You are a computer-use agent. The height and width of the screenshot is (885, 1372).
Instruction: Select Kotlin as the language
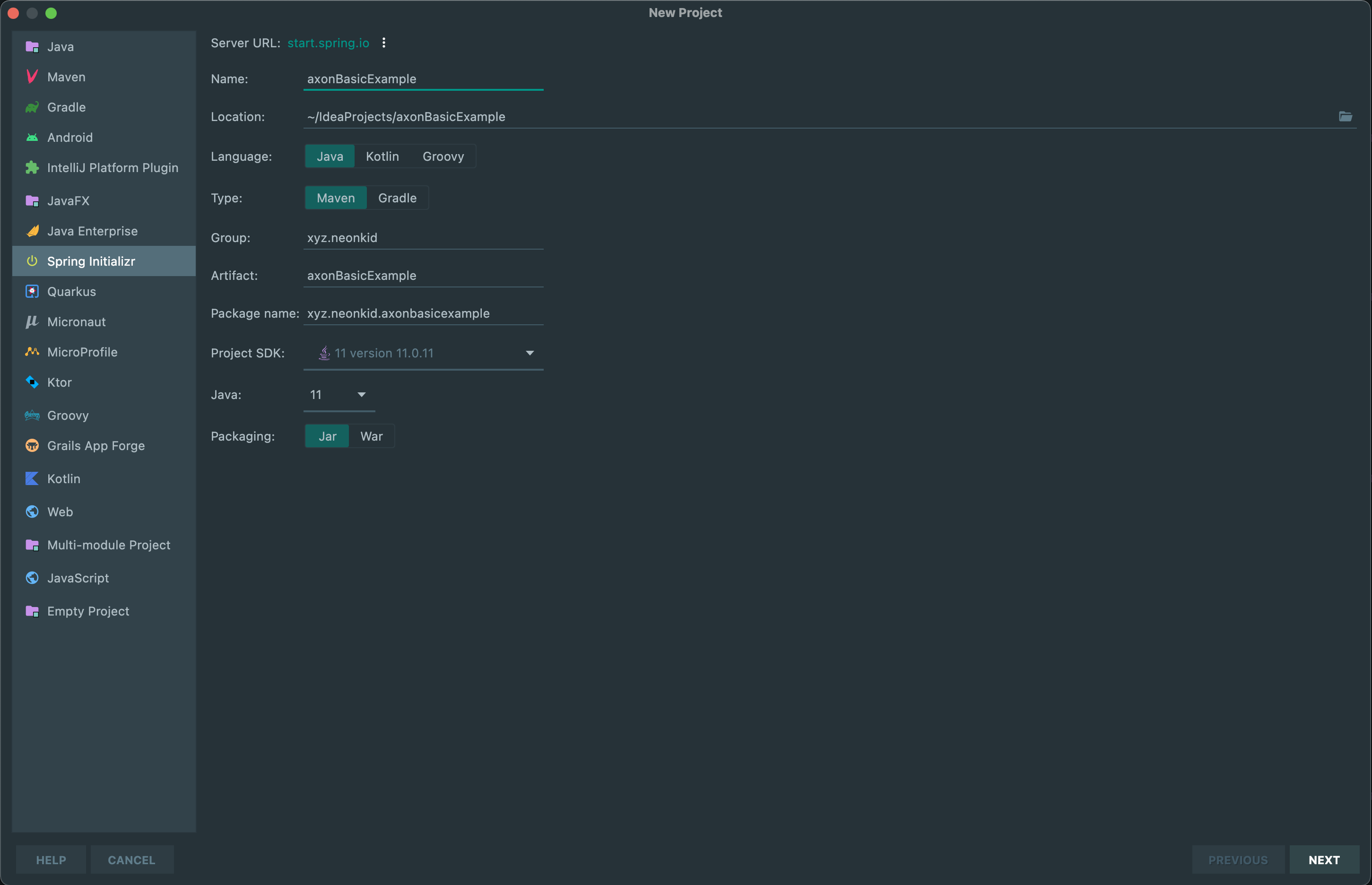tap(382, 156)
